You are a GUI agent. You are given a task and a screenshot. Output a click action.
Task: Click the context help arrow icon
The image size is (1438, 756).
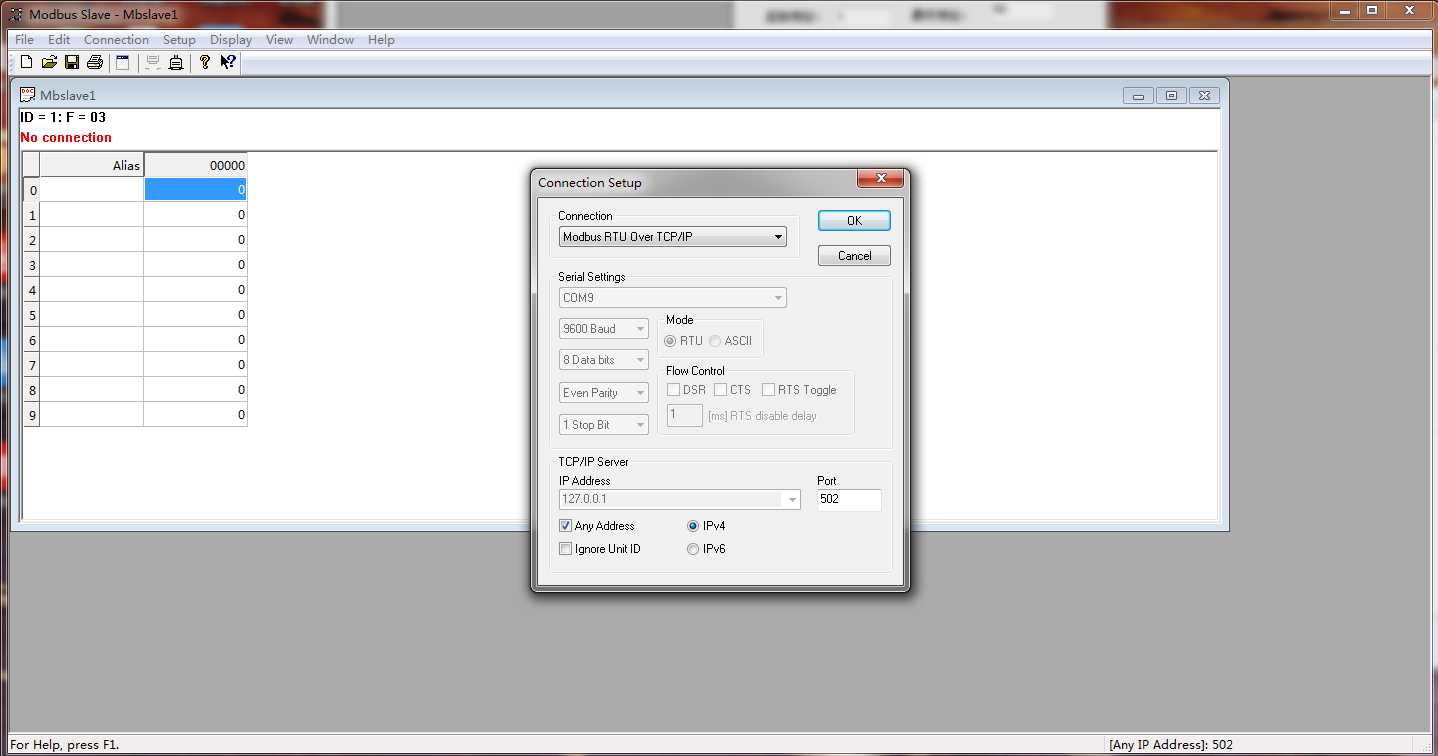pos(228,62)
